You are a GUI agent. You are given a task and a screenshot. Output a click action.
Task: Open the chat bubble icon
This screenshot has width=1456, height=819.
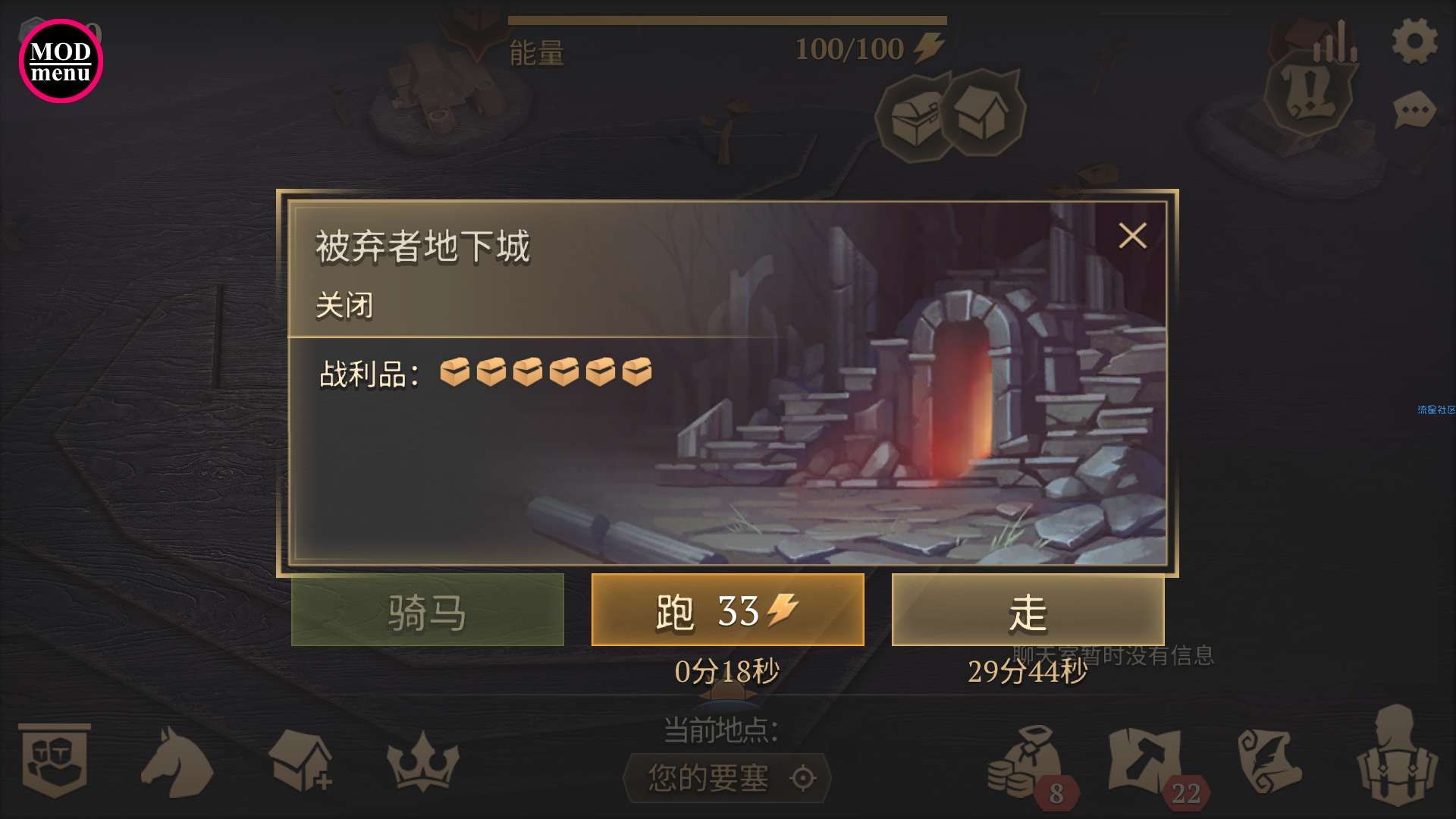[x=1415, y=111]
